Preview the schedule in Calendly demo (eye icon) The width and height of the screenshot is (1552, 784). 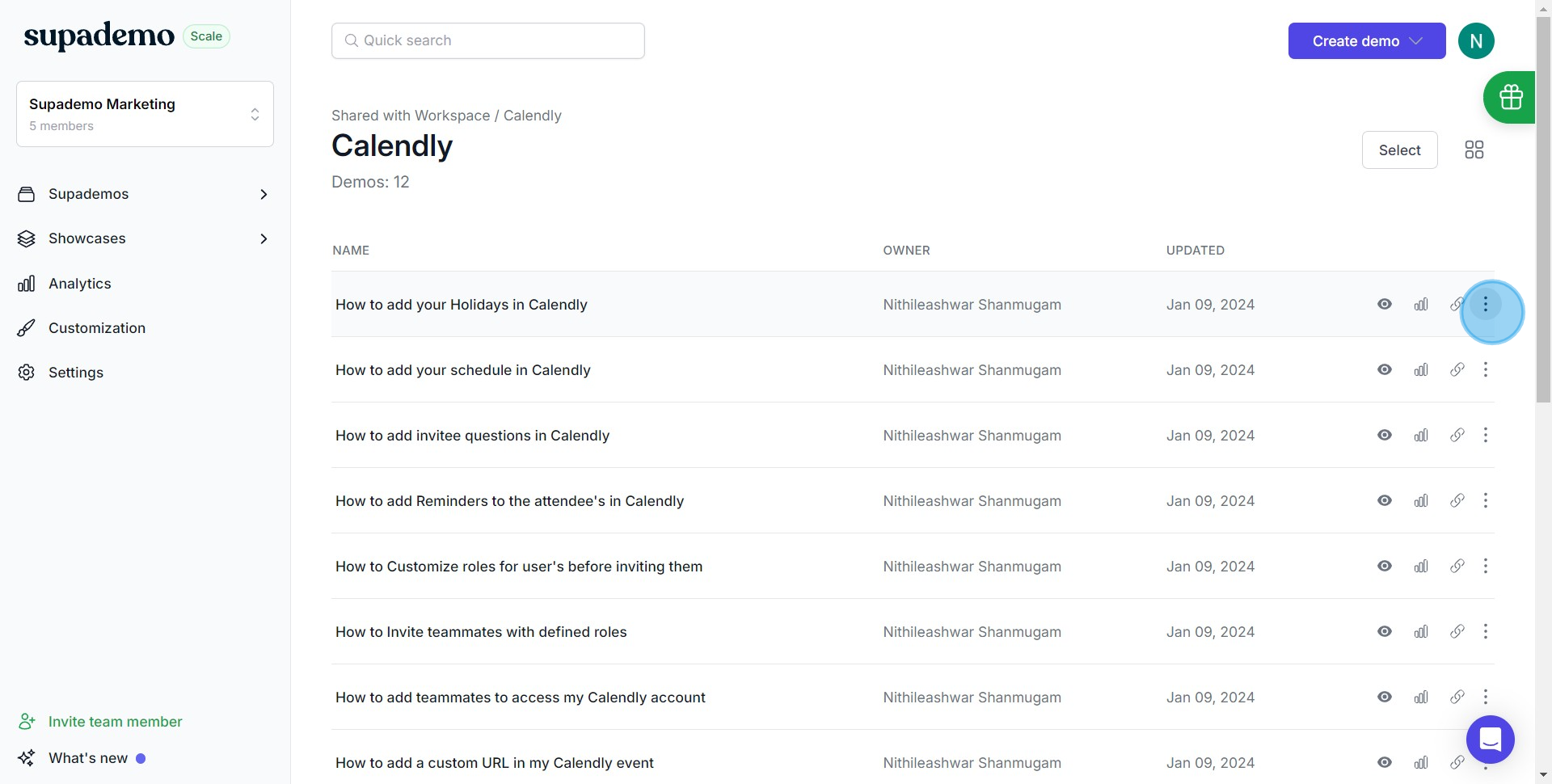1385,369
